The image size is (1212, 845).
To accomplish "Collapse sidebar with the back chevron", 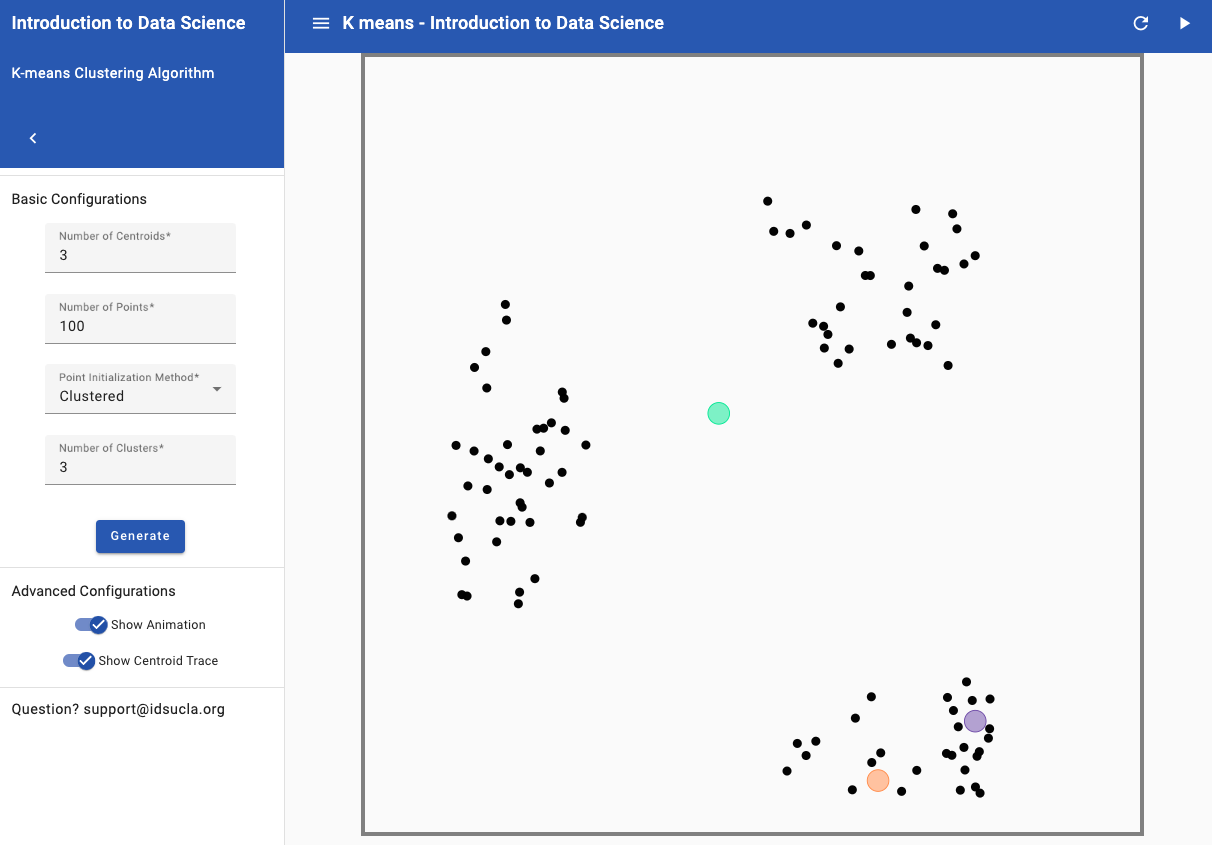I will click(x=33, y=138).
